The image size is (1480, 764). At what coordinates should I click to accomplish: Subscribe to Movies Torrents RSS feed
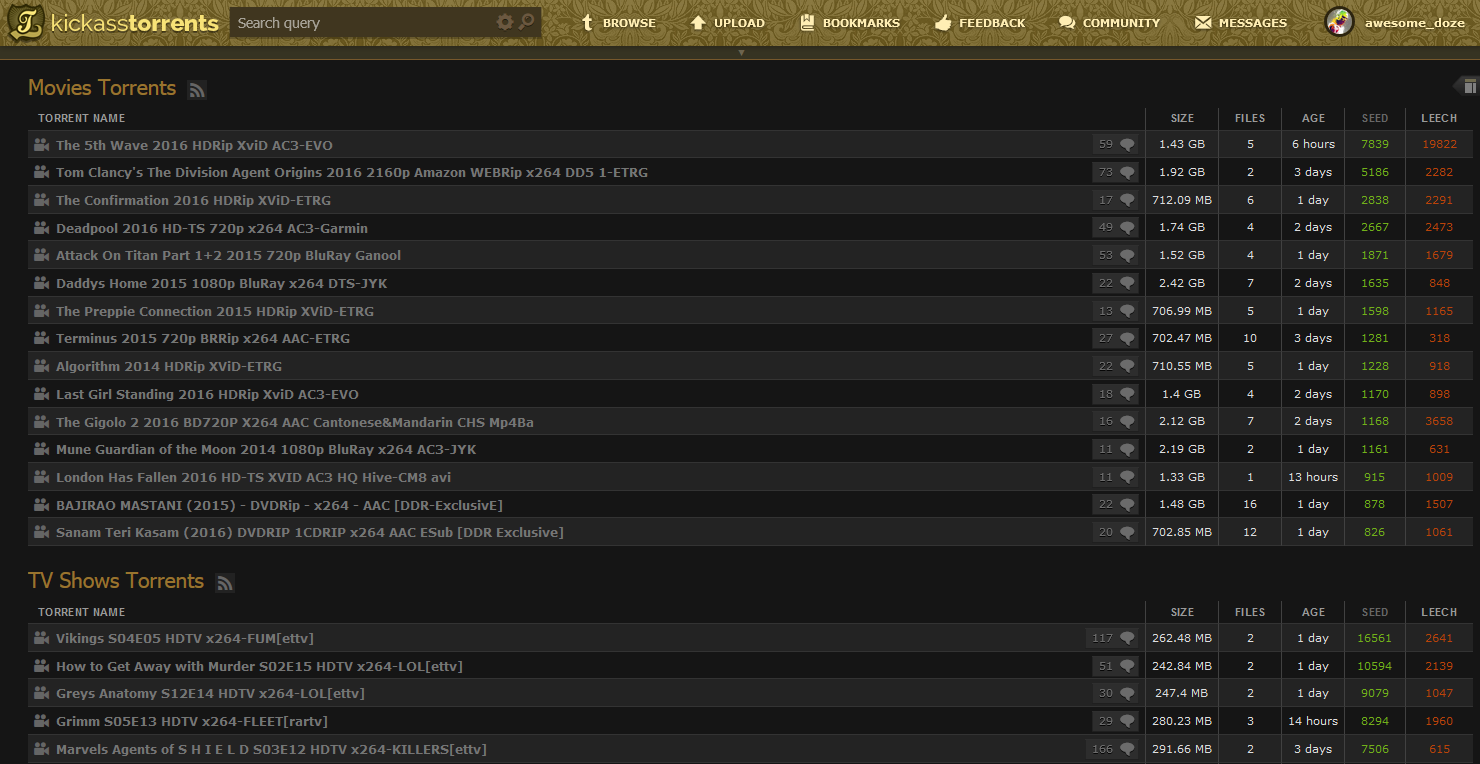point(197,90)
